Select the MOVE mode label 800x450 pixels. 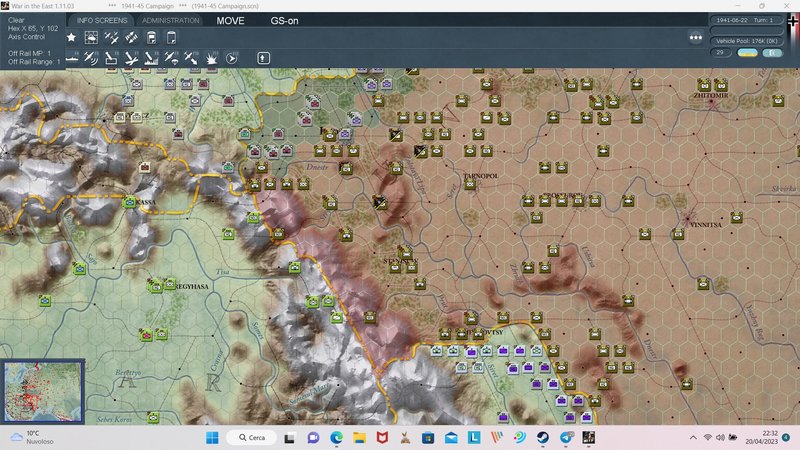pyautogui.click(x=231, y=21)
